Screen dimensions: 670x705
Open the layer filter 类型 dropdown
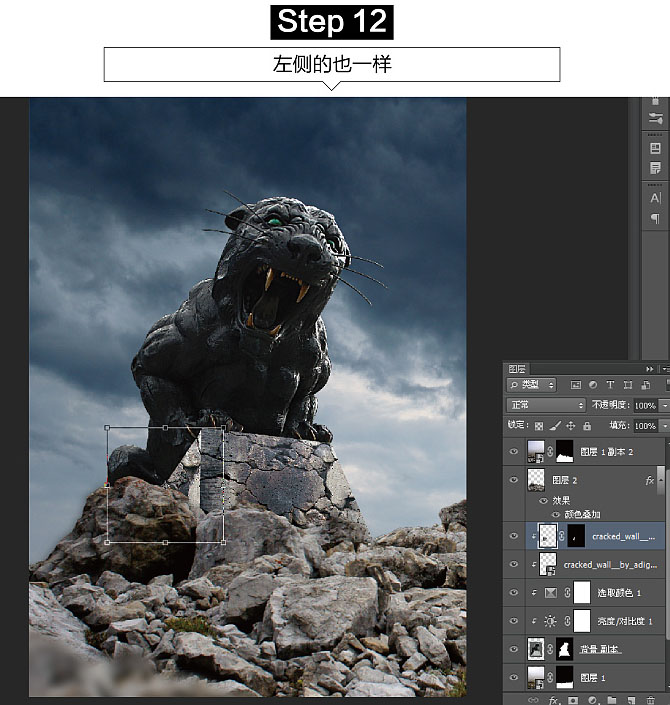tap(532, 385)
